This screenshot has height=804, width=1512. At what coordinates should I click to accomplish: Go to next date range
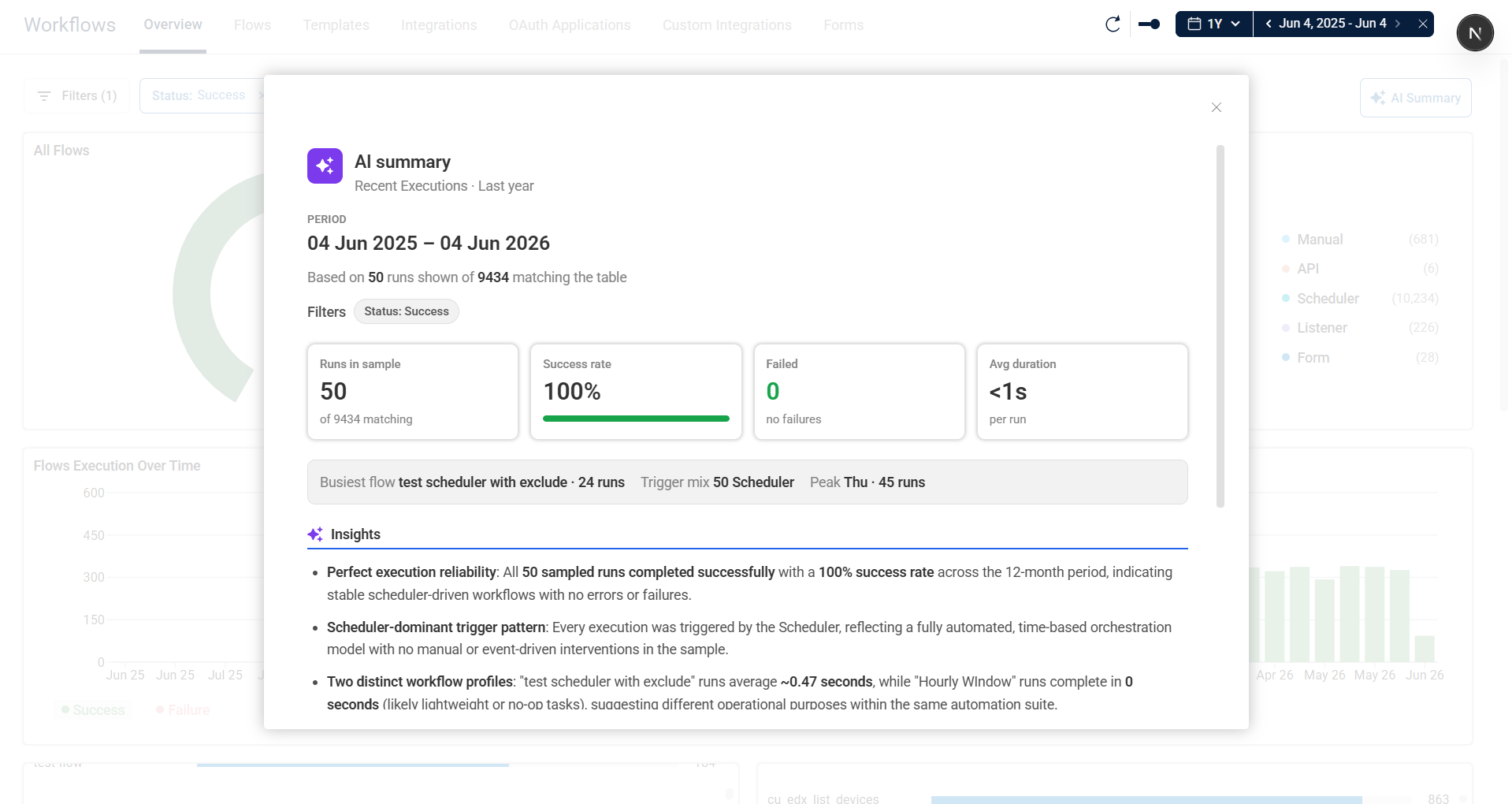click(x=1398, y=24)
